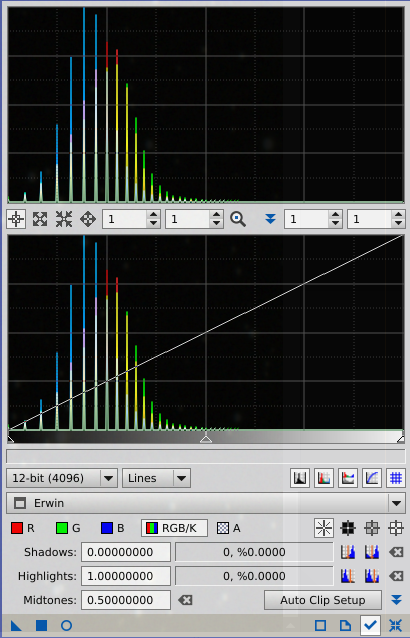Toggle the Track View checkmark
The image size is (410, 638).
370,625
